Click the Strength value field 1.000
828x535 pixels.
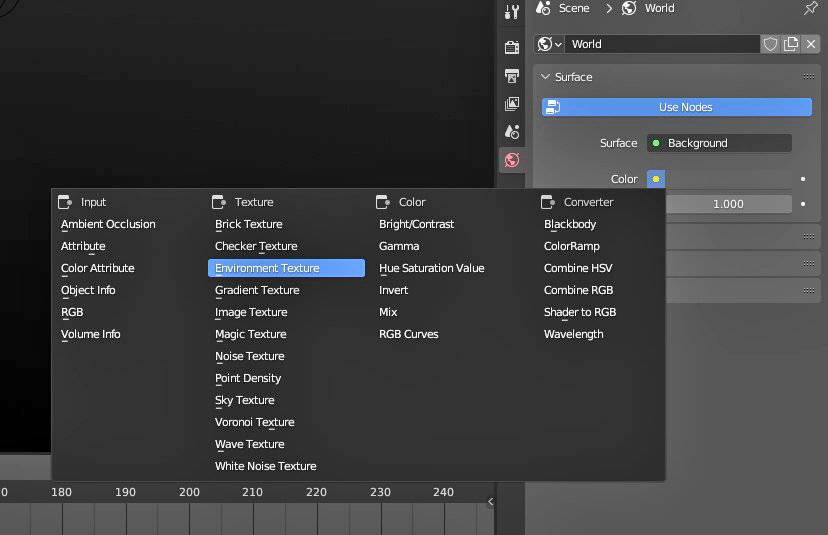point(728,204)
